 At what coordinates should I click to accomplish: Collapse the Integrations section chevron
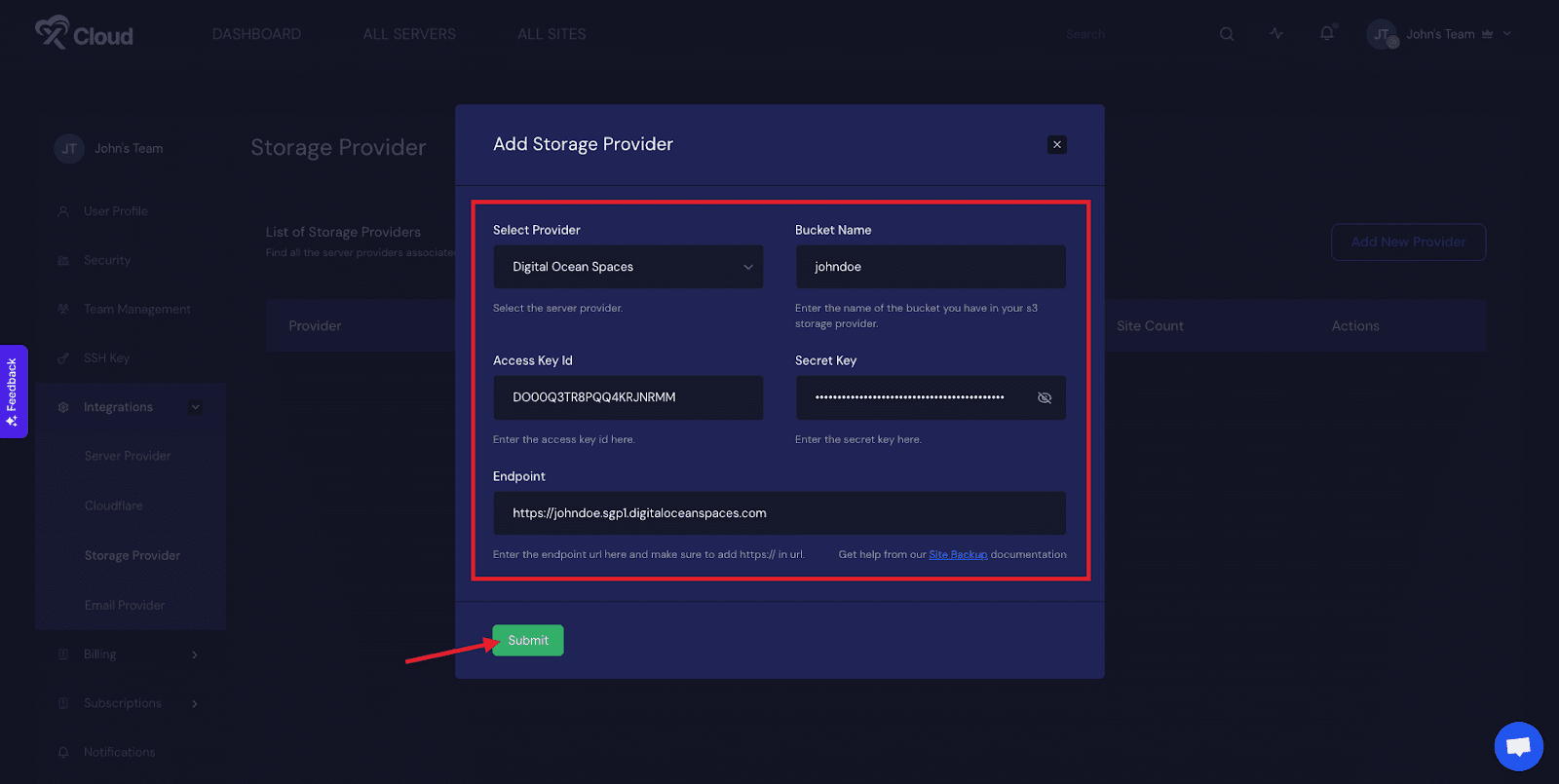[x=195, y=407]
